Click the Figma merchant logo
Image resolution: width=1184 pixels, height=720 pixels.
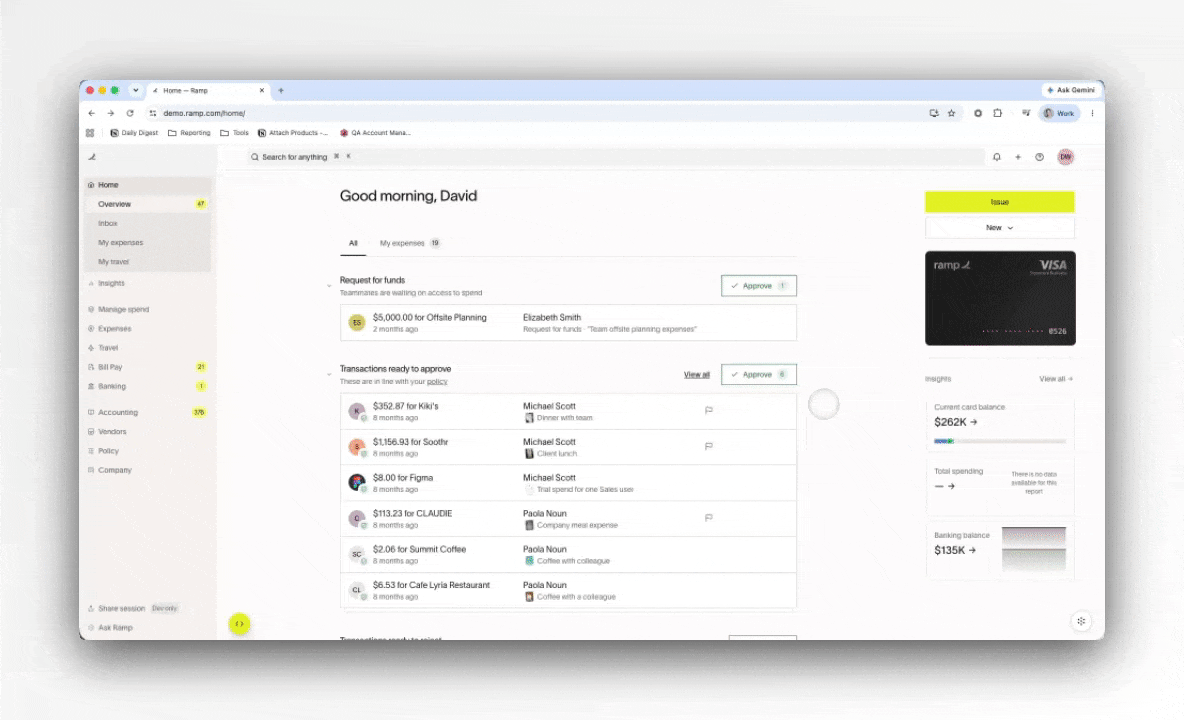coord(356,482)
